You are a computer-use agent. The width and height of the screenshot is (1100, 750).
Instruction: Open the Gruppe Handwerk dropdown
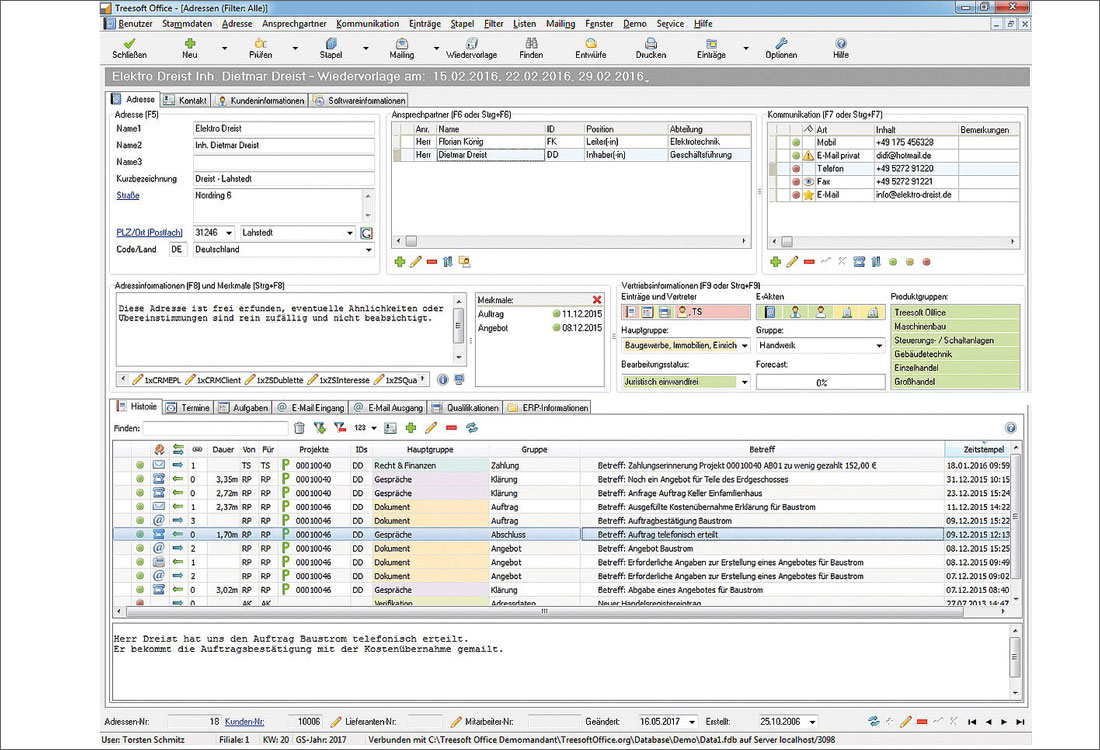coord(879,346)
